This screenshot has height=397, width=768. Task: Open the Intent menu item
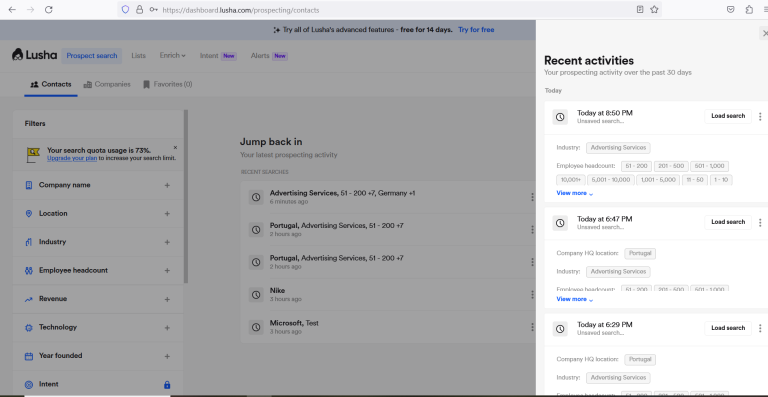click(218, 56)
